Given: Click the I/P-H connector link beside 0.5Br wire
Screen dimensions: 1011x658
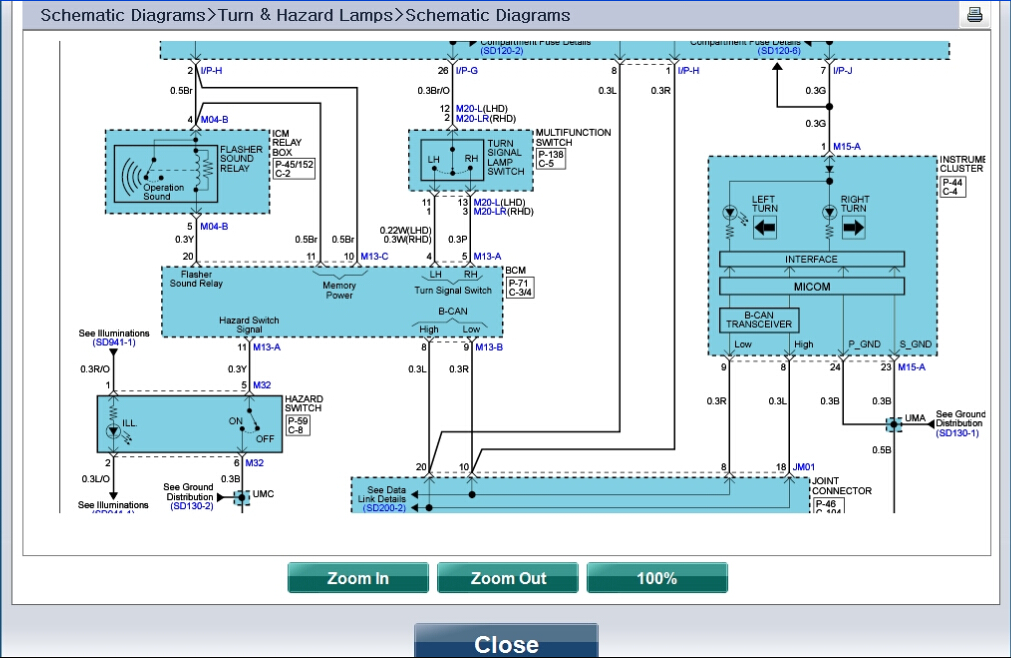Looking at the screenshot, I should coord(211,70).
